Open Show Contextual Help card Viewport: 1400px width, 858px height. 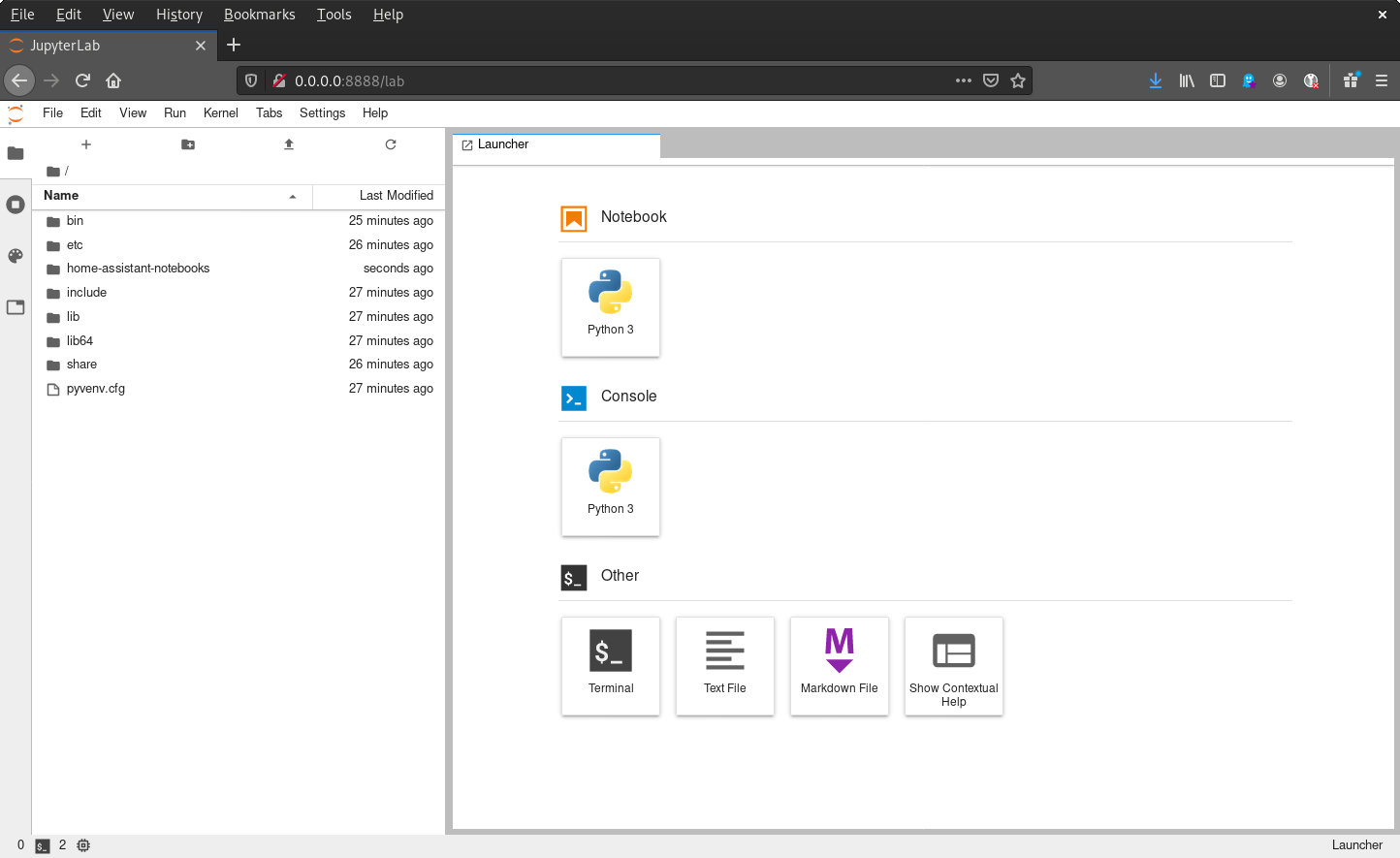tap(954, 666)
